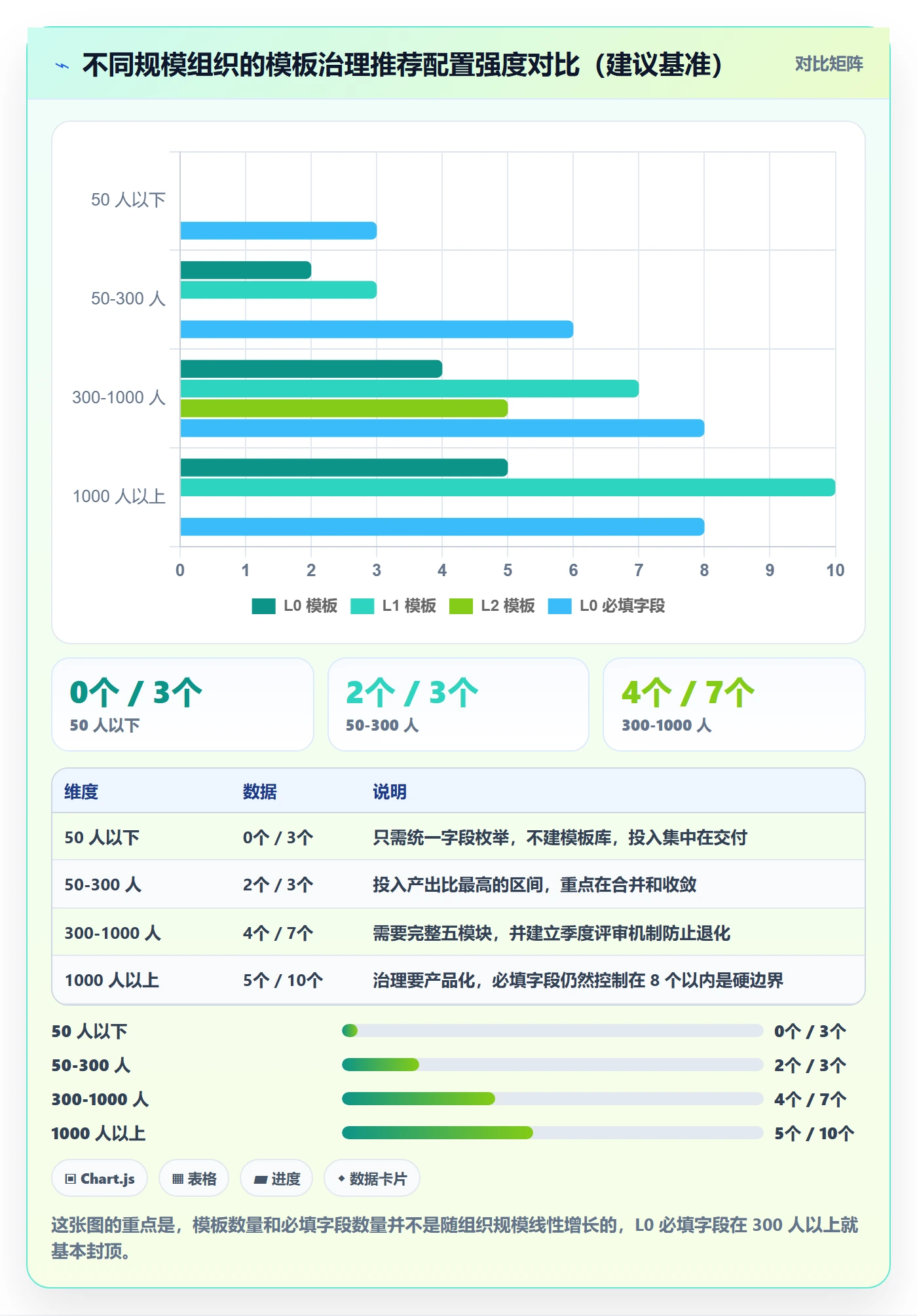Click the L0 模板 bar for 1000 人以上
The image size is (917, 1316).
pyautogui.click(x=344, y=467)
